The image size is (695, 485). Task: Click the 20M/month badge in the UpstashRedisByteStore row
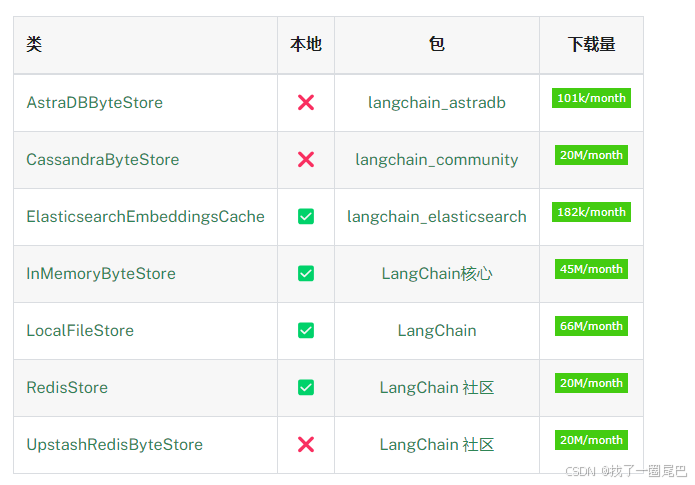[x=591, y=440]
